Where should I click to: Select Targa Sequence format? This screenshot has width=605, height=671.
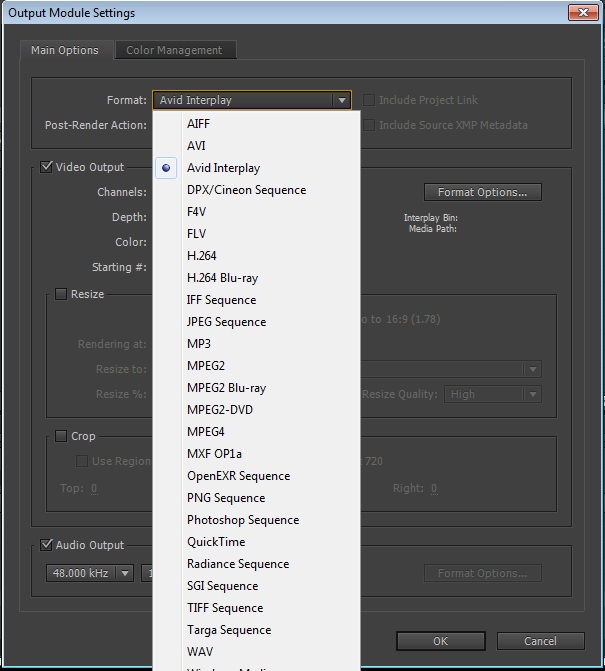point(256,630)
